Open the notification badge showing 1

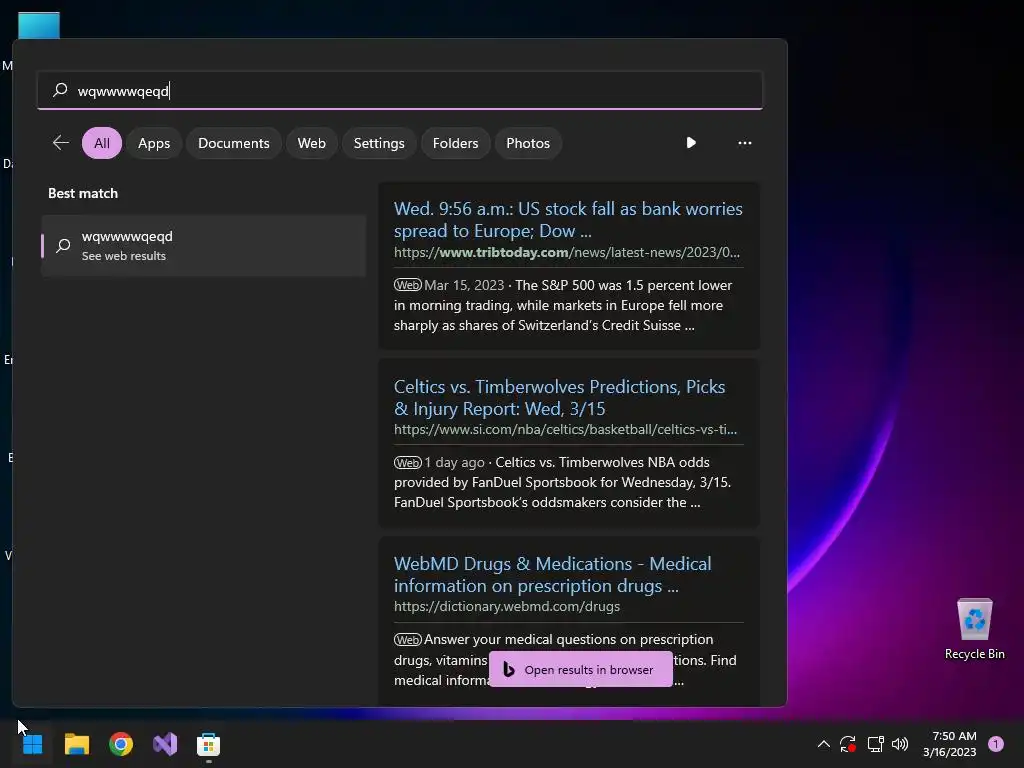pos(996,744)
